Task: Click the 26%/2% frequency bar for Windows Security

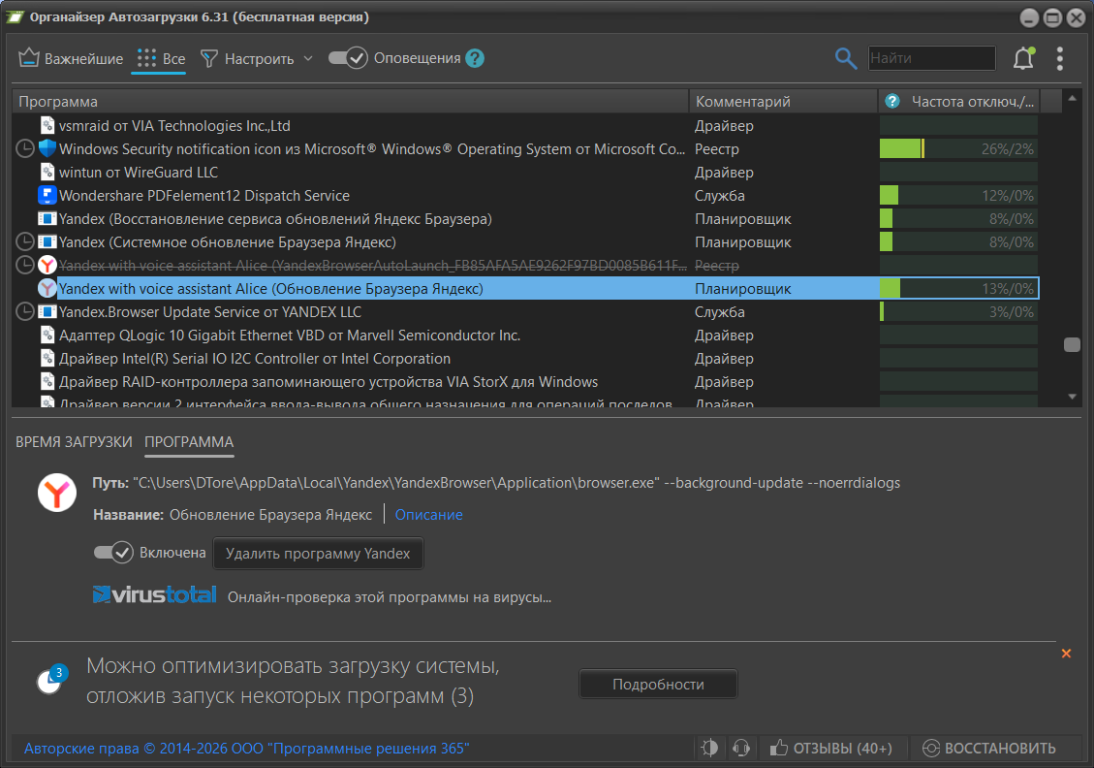Action: (x=958, y=149)
